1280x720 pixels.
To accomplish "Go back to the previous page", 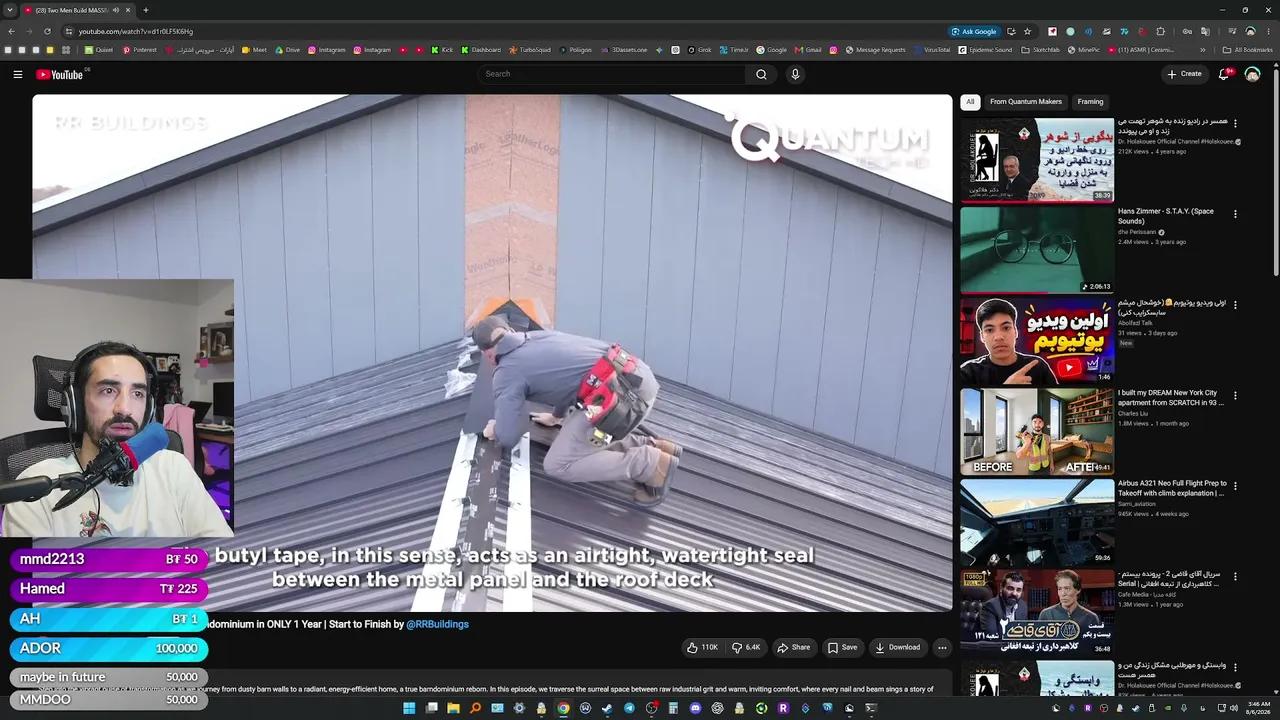I will 11,31.
